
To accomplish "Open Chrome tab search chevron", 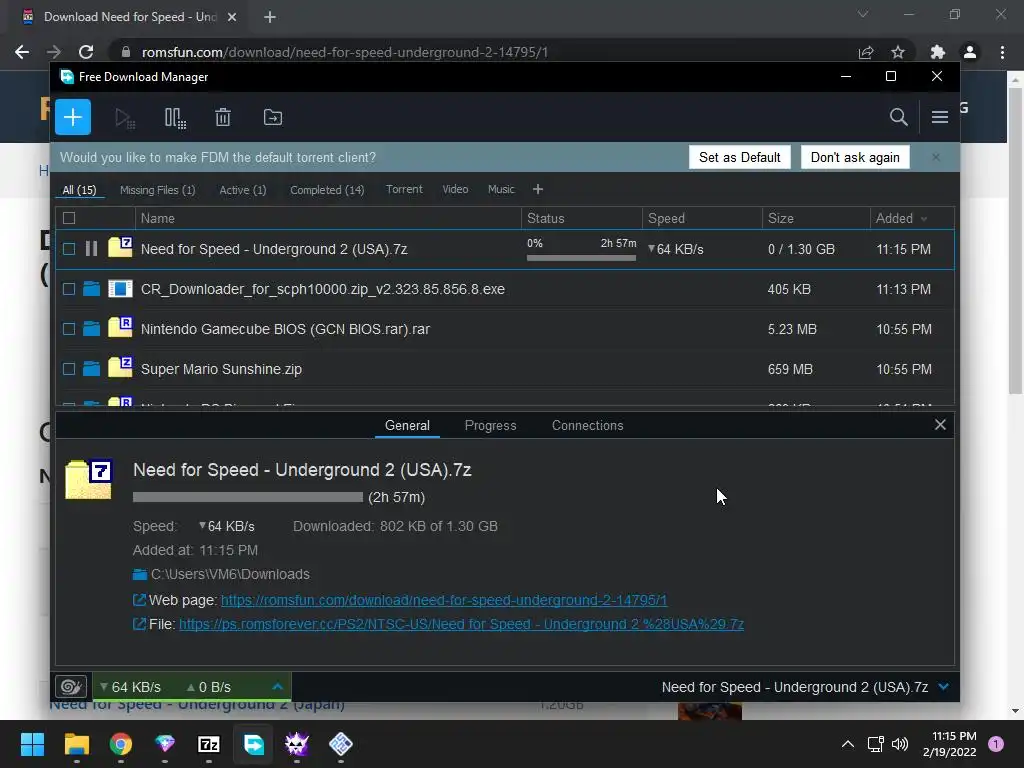I will click(x=863, y=14).
